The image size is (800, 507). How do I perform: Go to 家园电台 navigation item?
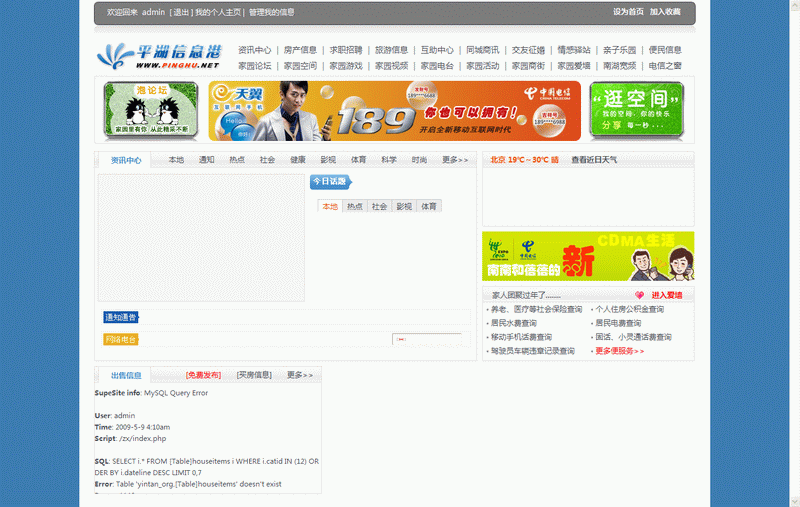tap(437, 66)
